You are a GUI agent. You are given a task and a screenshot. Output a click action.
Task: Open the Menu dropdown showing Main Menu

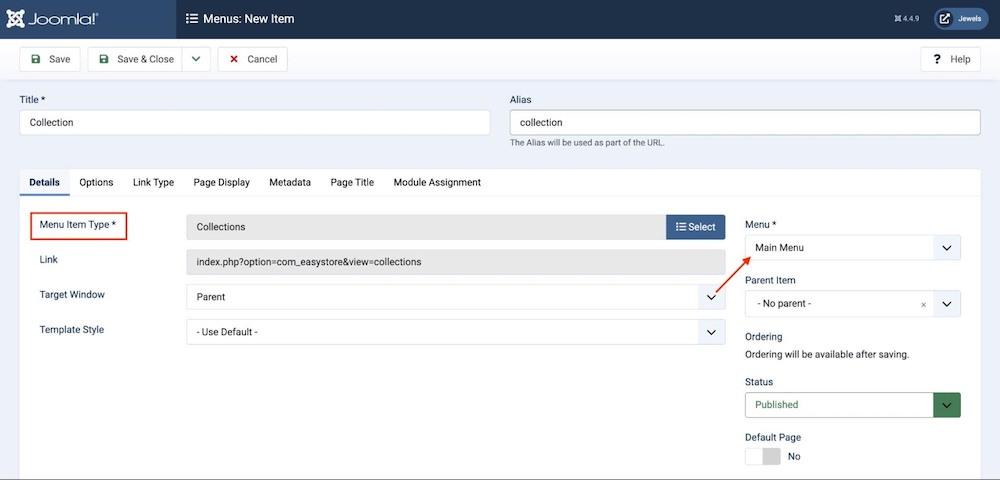click(x=852, y=247)
